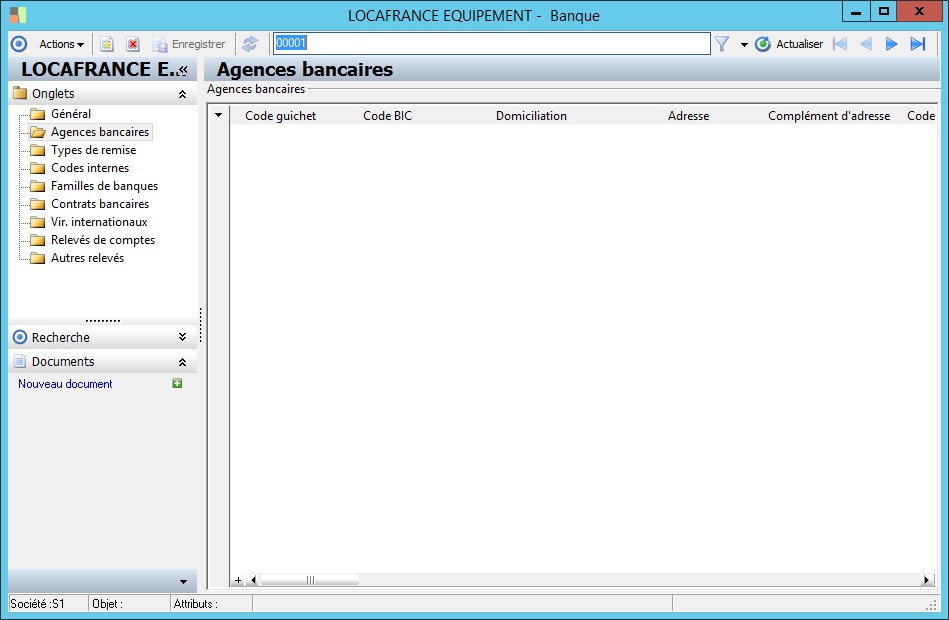The height and width of the screenshot is (620, 949).
Task: Open the filter dropdown arrow
Action: [744, 45]
